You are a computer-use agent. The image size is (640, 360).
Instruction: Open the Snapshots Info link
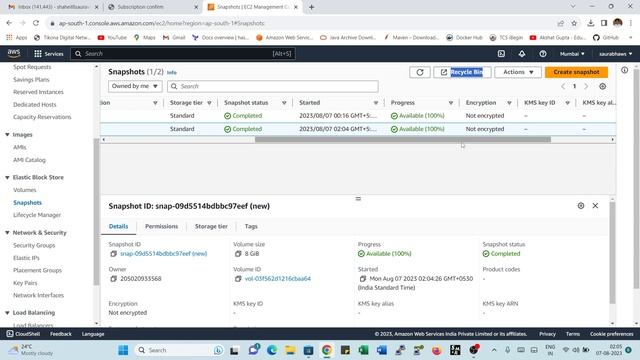[x=171, y=73]
